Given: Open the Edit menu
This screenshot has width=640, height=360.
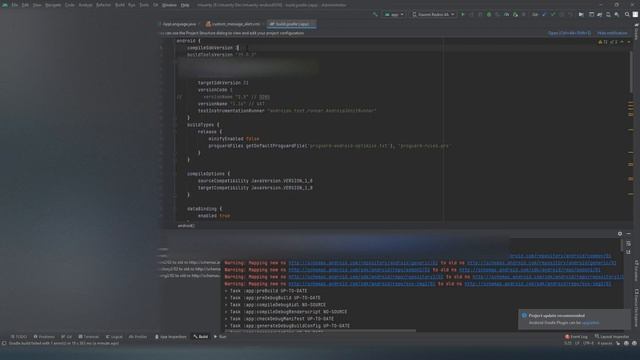Looking at the screenshot, I should pos(25,5).
